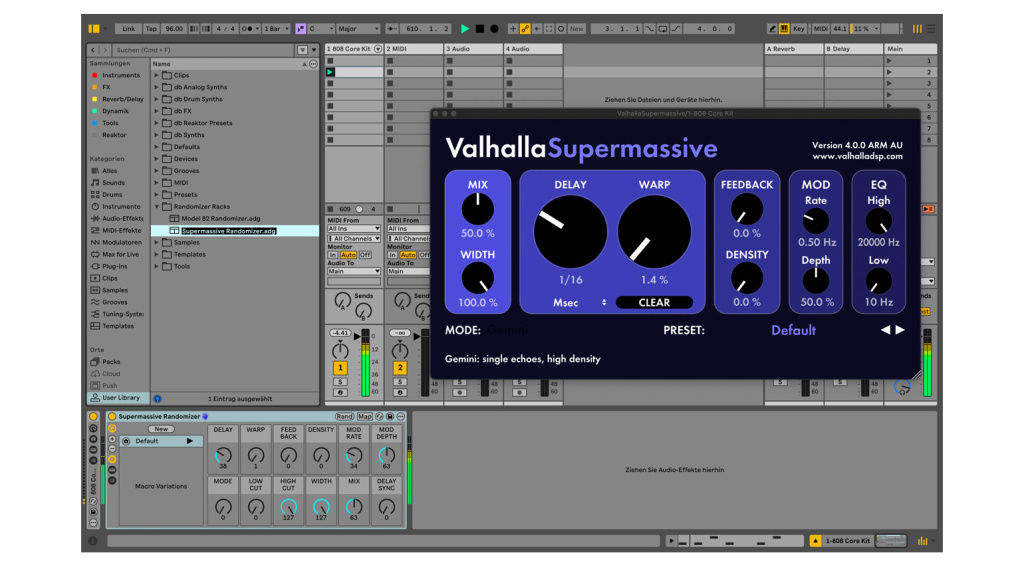The image size is (1024, 565).
Task: Toggle the scale mode icon beside the C key
Action: (300, 29)
